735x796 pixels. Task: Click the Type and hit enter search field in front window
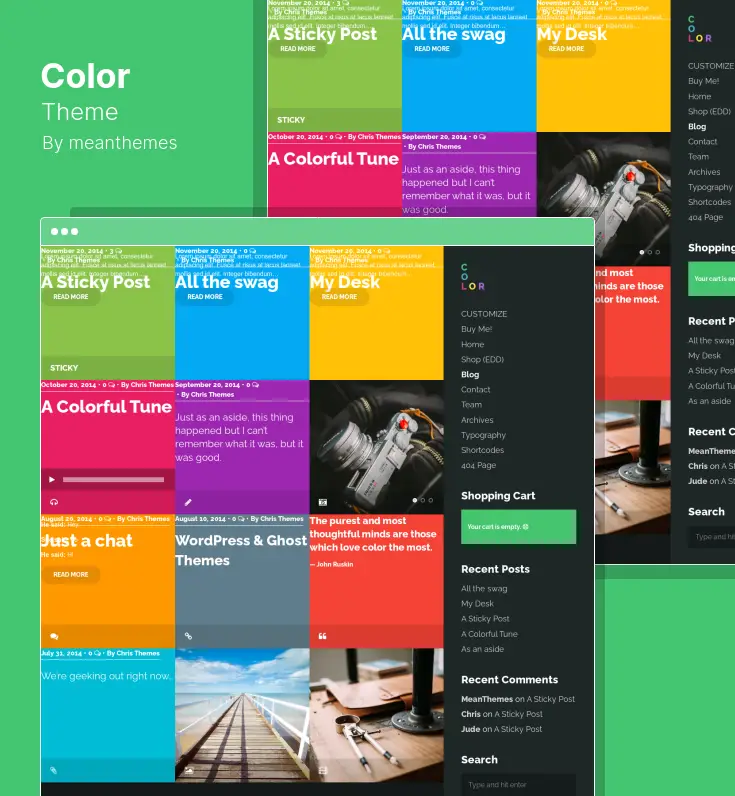pos(518,785)
